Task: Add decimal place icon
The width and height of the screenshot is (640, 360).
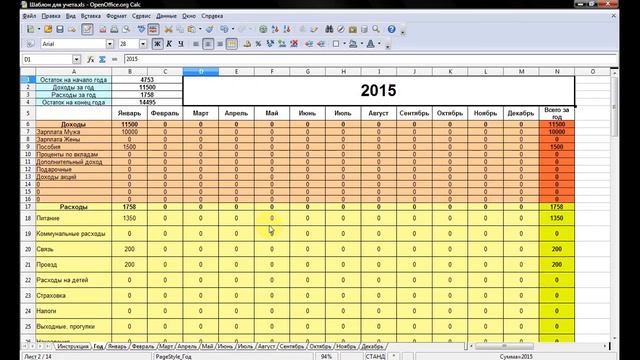Action: pyautogui.click(x=282, y=44)
